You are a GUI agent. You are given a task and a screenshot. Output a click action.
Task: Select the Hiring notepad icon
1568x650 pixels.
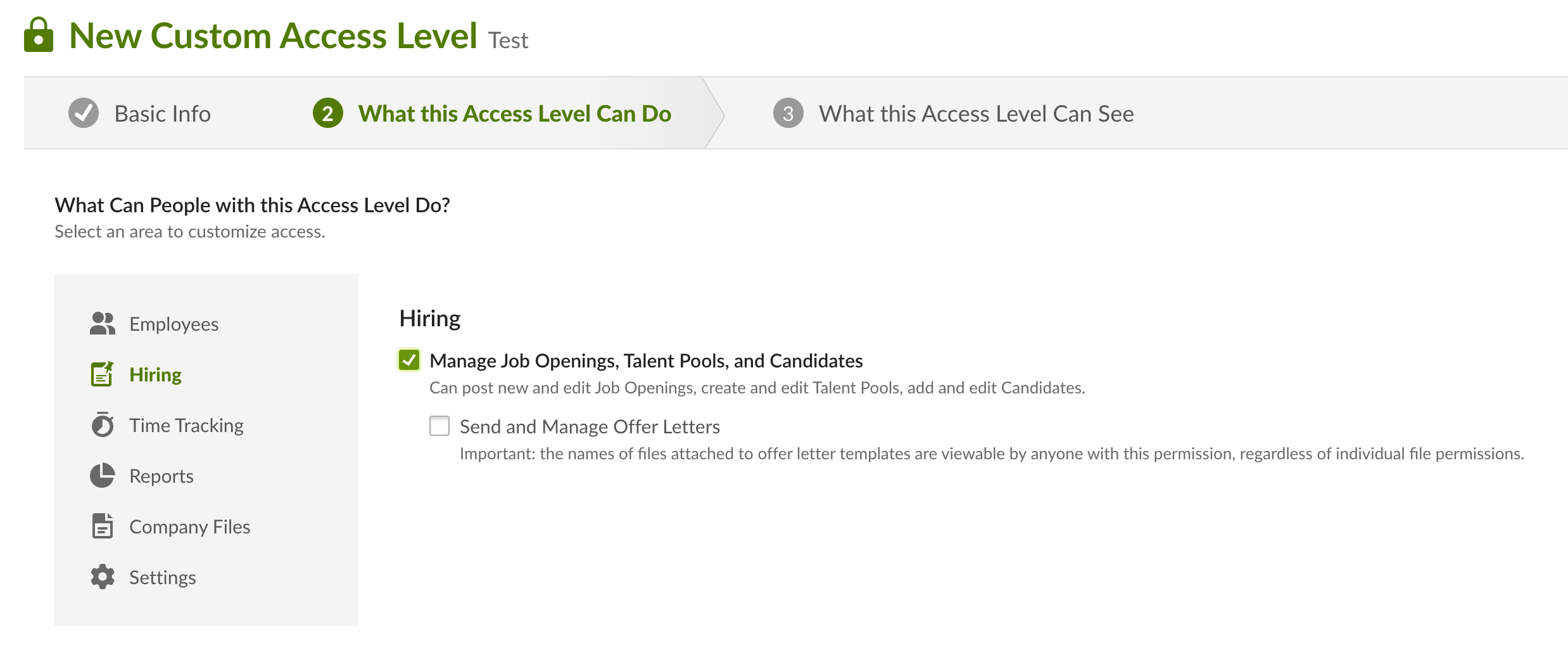coord(102,374)
